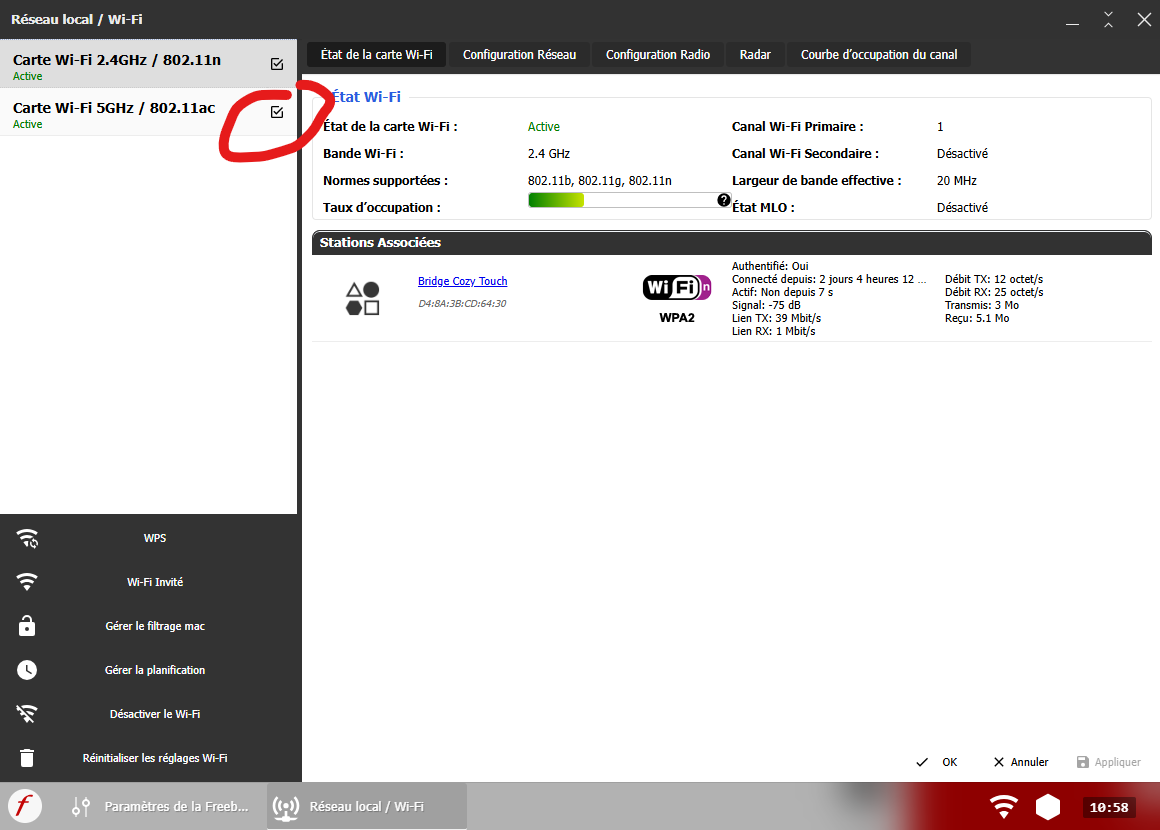Screen dimensions: 1160x830
Task: Toggle the 2.4GHz Wi-Fi card checkbox
Action: tap(277, 64)
